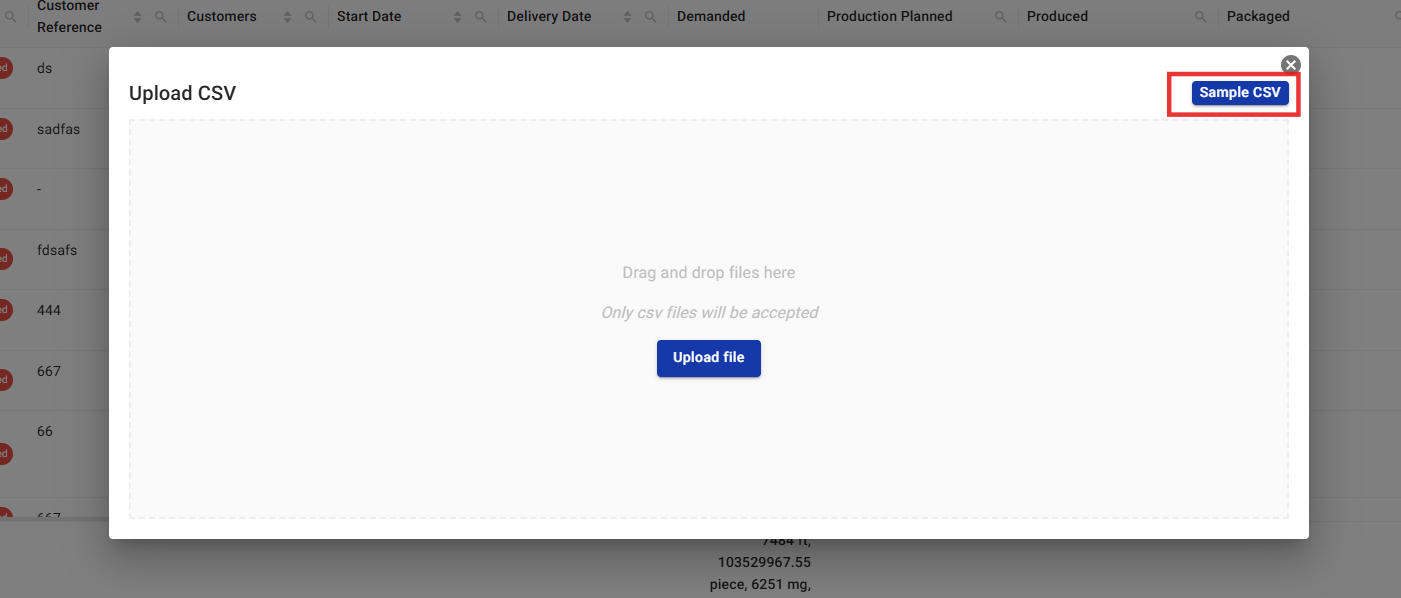Open the Production Planned search icon

pos(1000,17)
